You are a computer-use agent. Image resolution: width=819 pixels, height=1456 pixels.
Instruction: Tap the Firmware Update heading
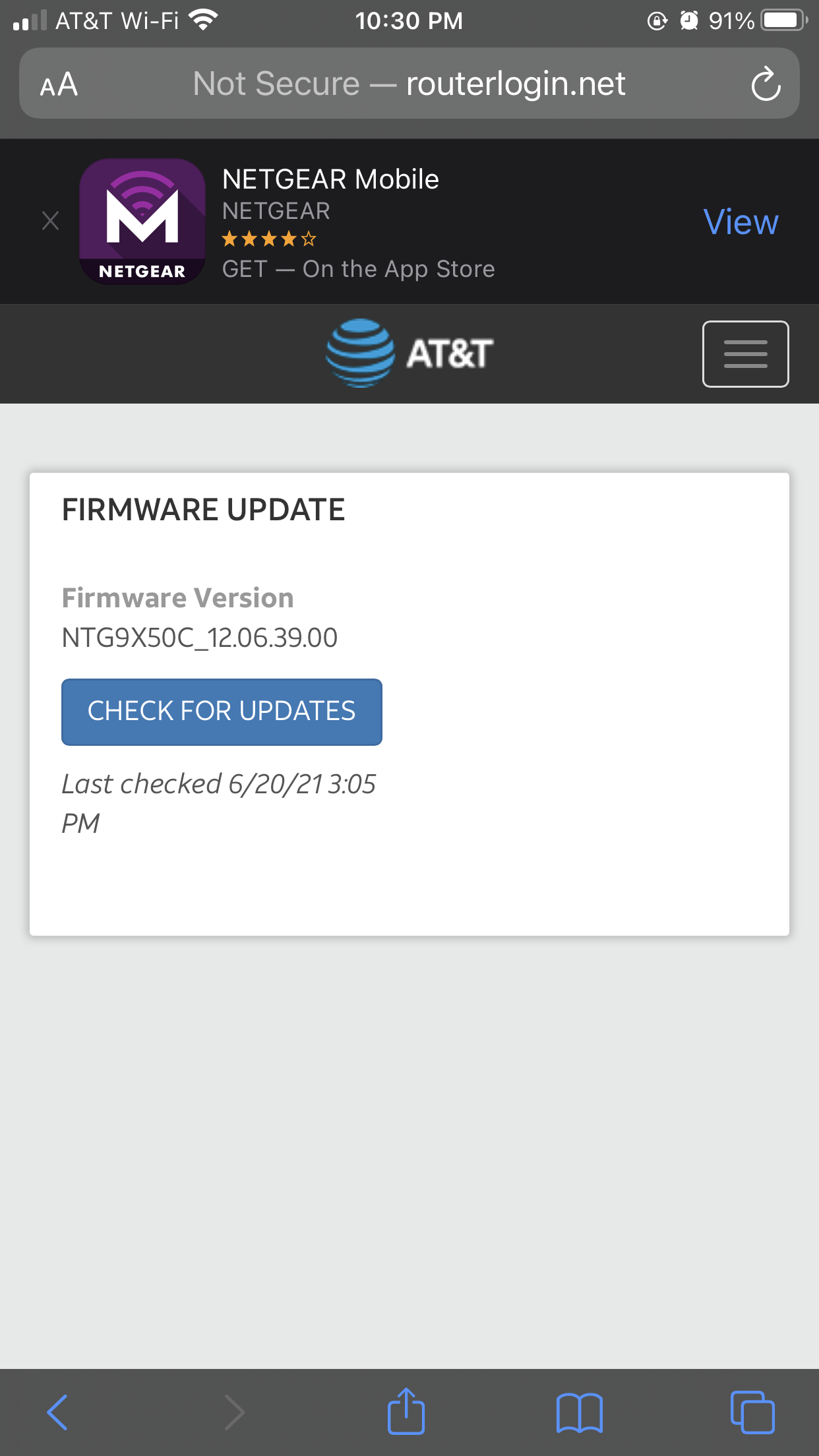point(203,510)
